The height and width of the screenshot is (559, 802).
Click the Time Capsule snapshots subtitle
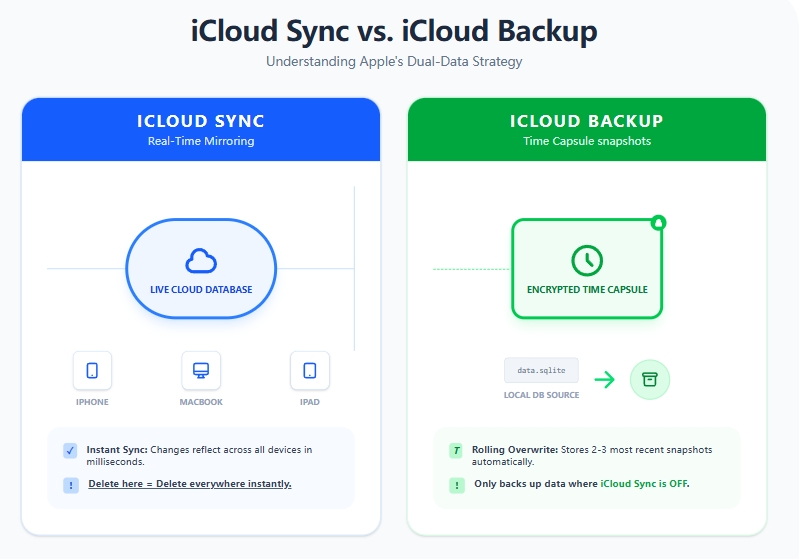(587, 141)
